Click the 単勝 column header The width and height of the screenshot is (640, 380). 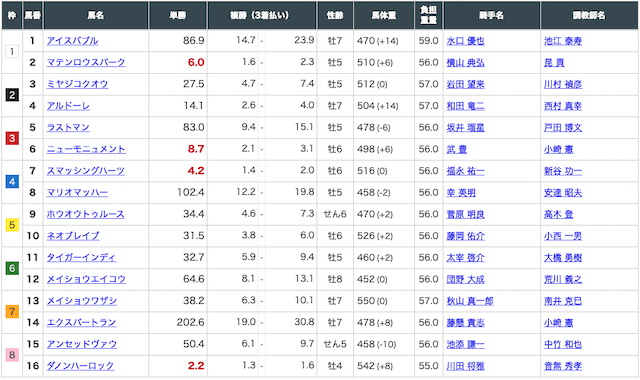click(178, 15)
